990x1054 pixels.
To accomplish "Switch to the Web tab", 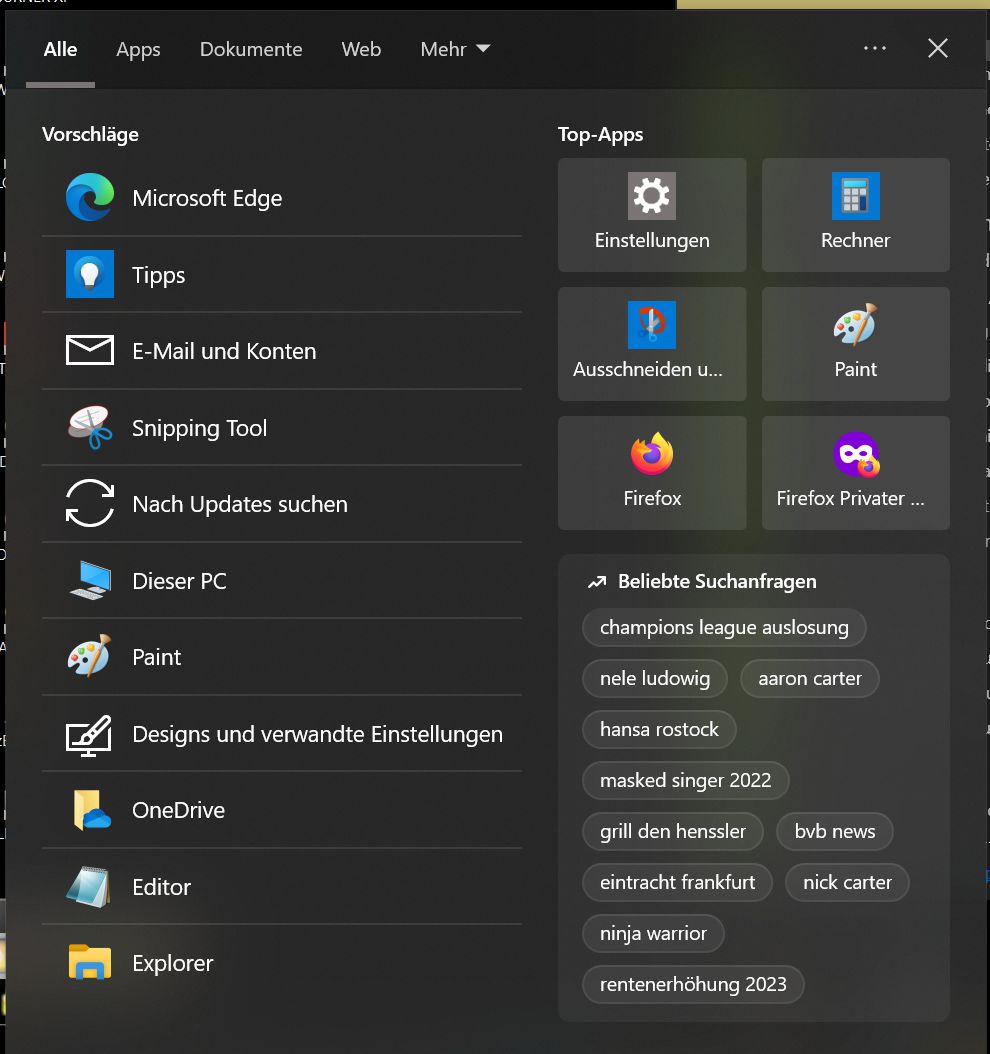I will click(x=361, y=50).
